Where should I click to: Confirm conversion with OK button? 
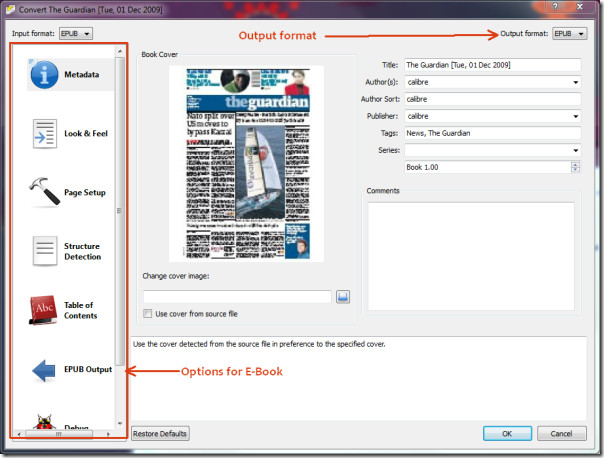point(507,433)
